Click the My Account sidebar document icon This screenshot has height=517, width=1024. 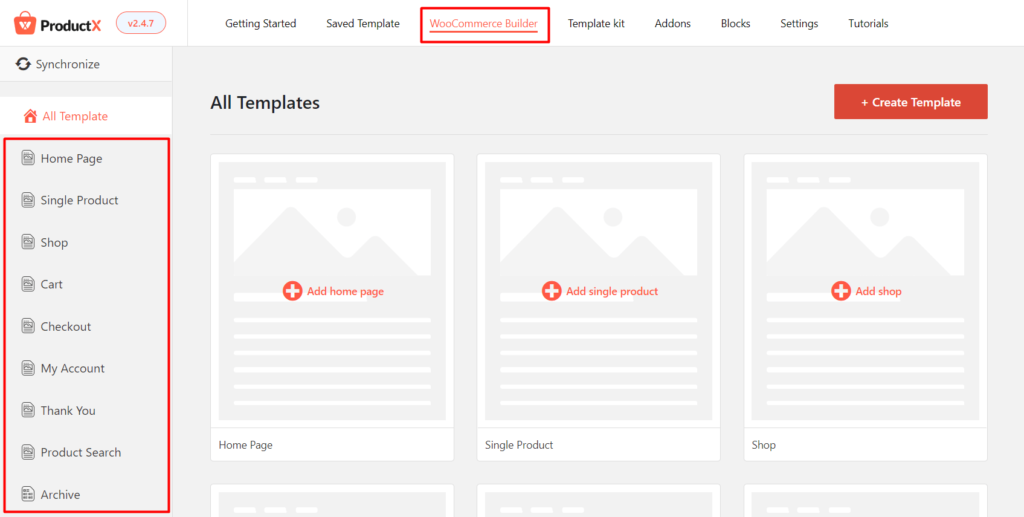pos(27,368)
